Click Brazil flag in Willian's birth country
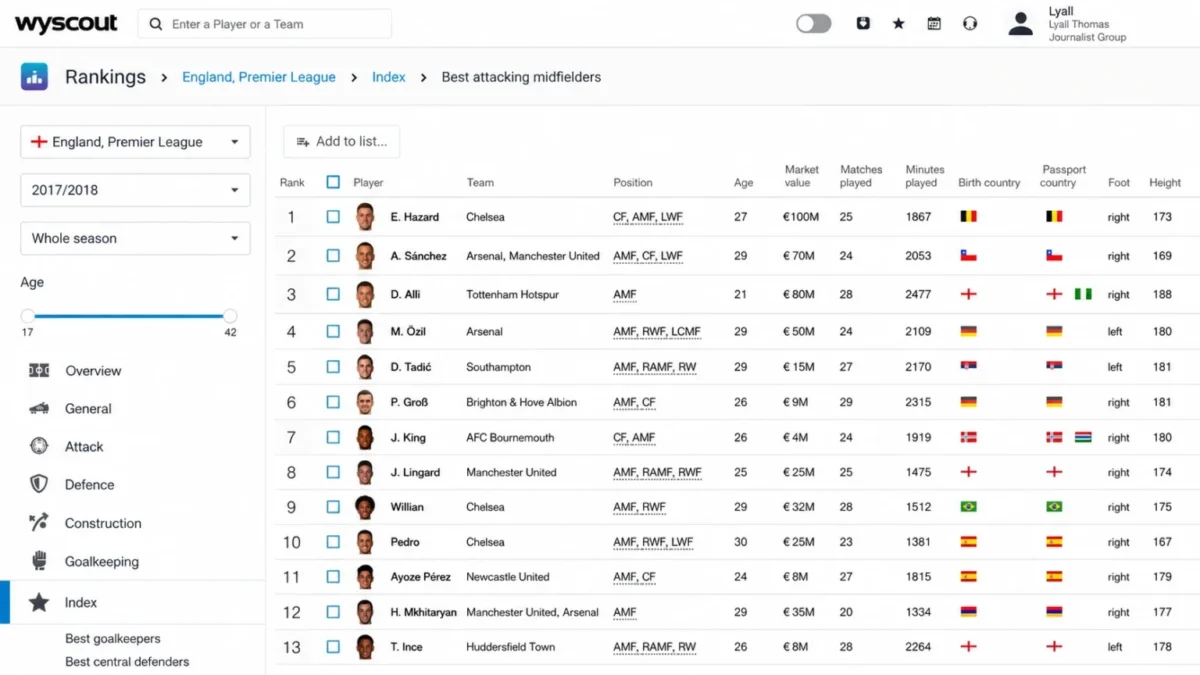 [x=968, y=507]
